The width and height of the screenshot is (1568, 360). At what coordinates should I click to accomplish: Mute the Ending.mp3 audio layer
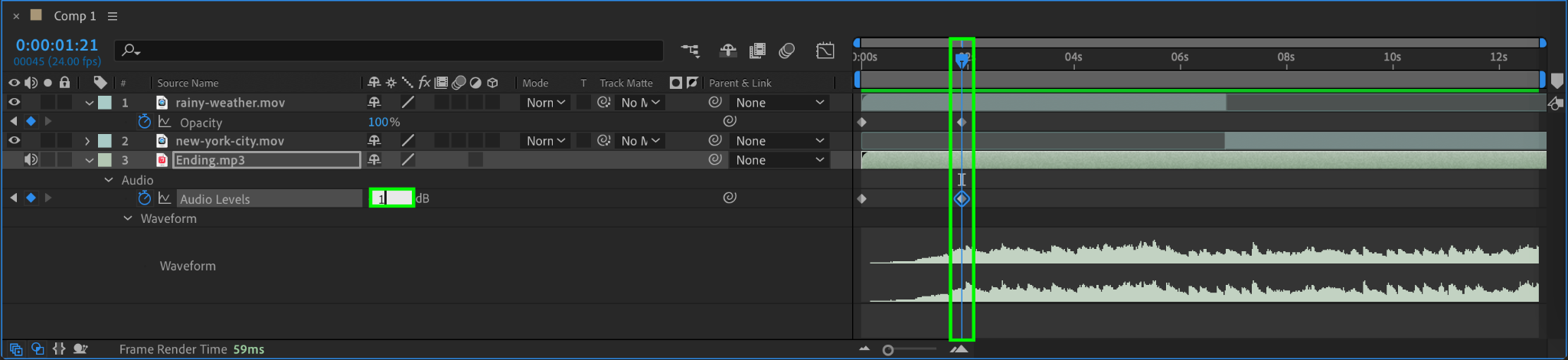pyautogui.click(x=31, y=159)
